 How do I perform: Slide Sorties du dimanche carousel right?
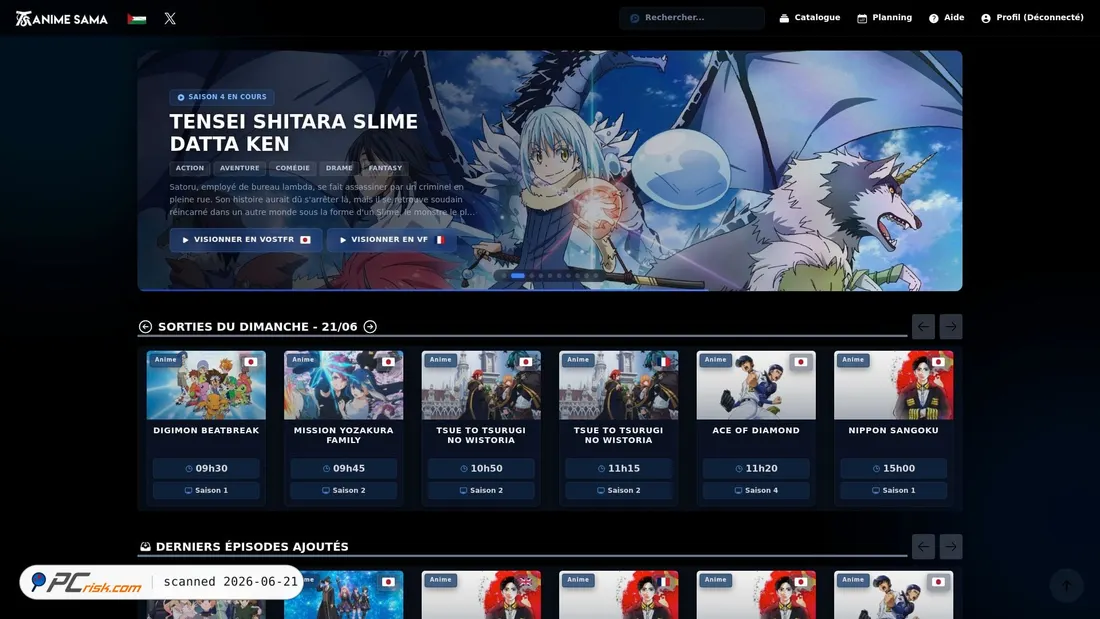951,326
